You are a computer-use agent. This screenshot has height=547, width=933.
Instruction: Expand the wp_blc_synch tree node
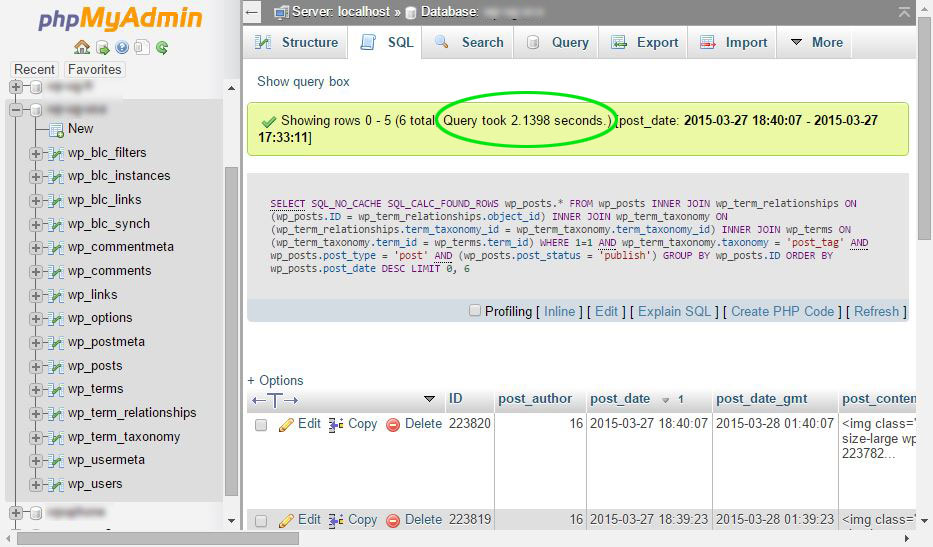pos(36,224)
